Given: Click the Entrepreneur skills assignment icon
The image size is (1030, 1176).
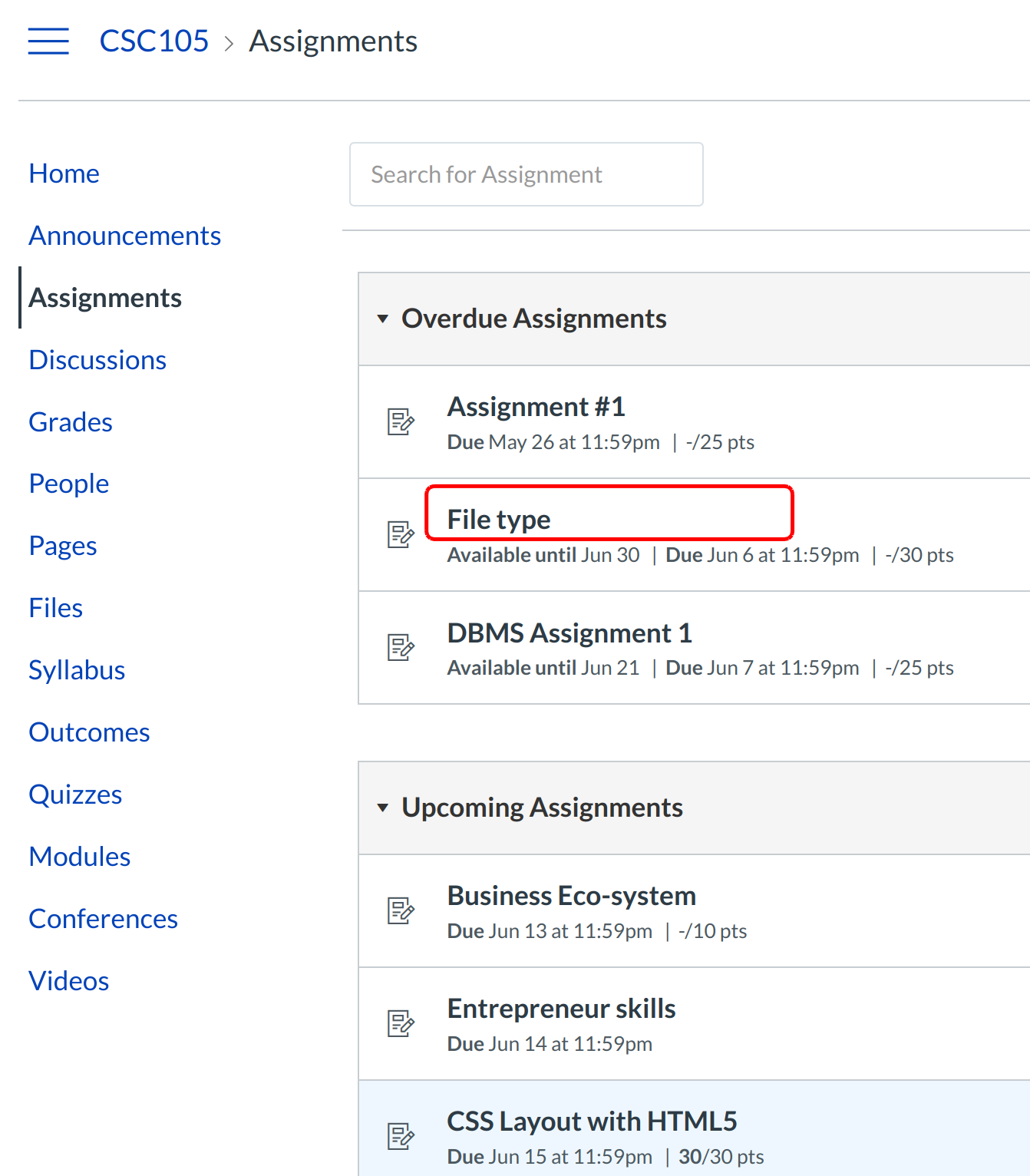Looking at the screenshot, I should point(400,1023).
